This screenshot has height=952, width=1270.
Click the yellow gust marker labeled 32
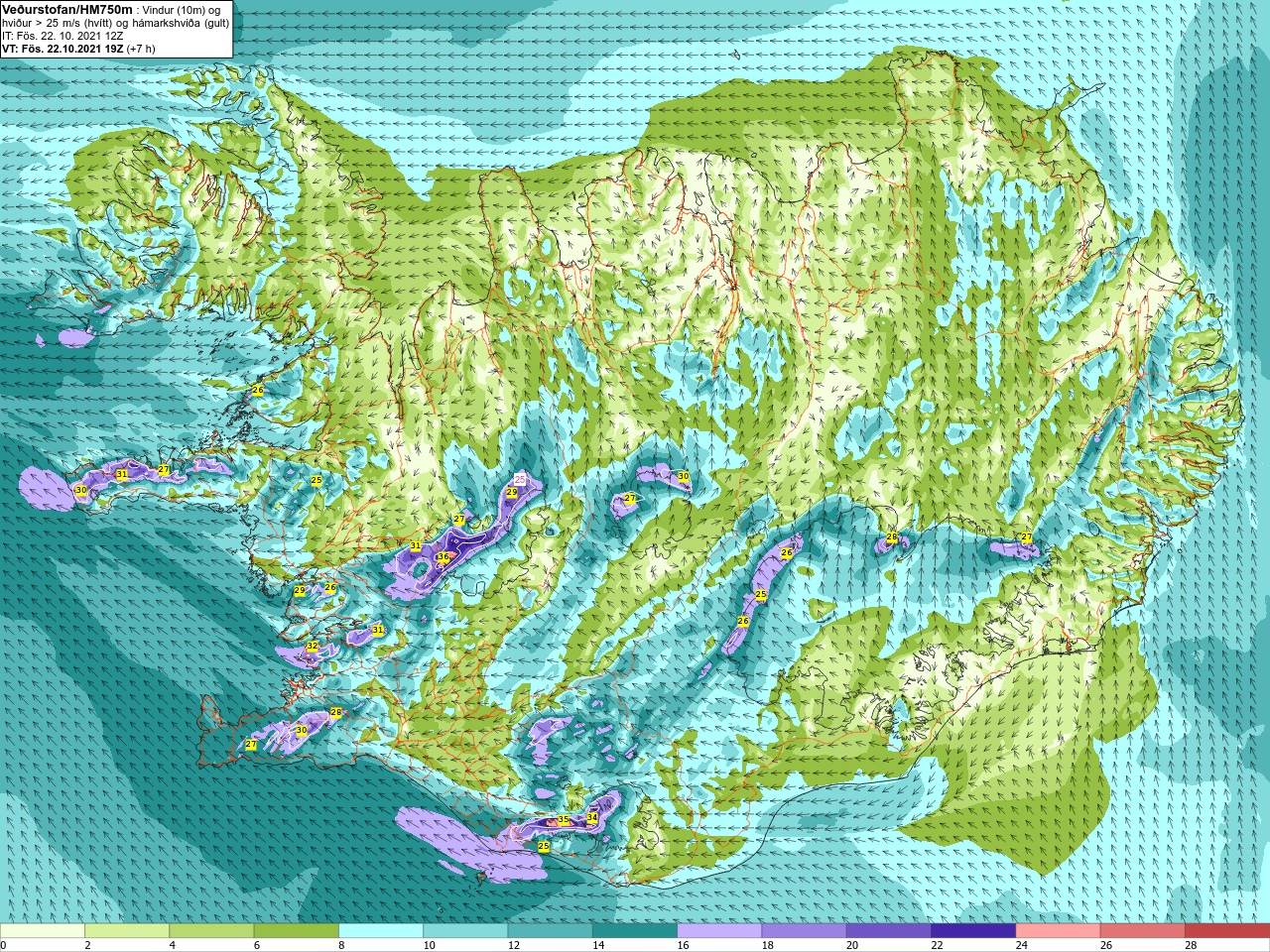(x=313, y=647)
